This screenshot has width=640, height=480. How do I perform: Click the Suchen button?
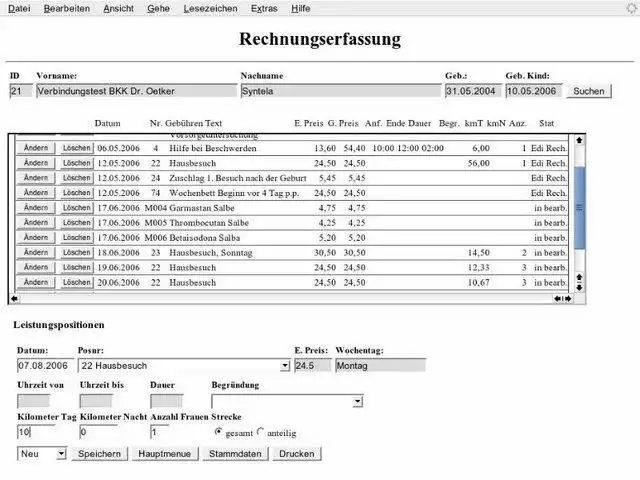[x=589, y=91]
